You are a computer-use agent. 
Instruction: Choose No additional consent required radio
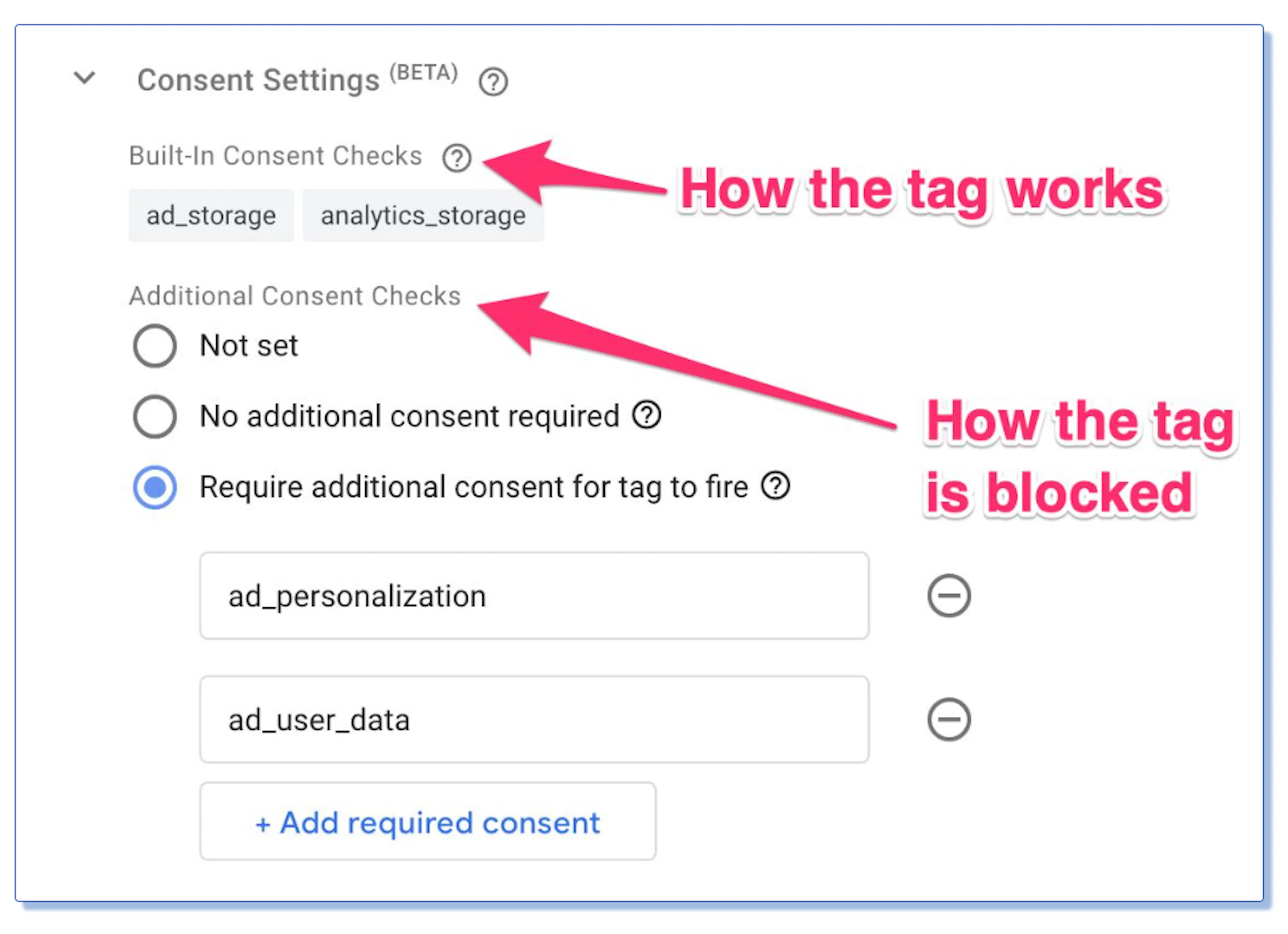coord(155,416)
